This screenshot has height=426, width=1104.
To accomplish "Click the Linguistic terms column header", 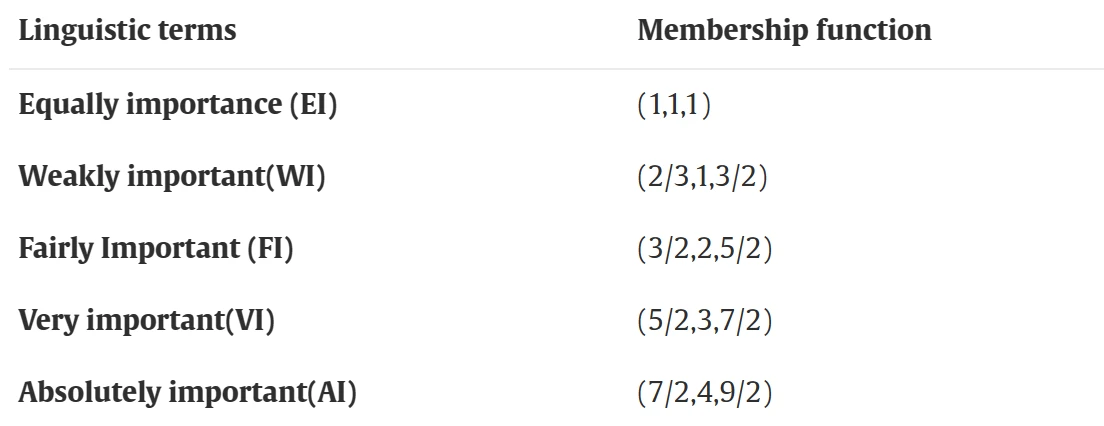I will (128, 31).
